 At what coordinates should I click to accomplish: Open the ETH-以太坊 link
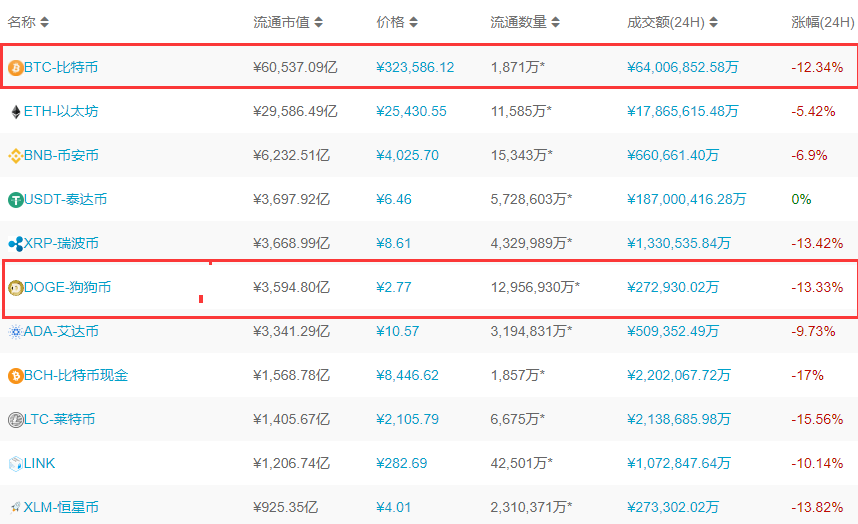pyautogui.click(x=61, y=112)
